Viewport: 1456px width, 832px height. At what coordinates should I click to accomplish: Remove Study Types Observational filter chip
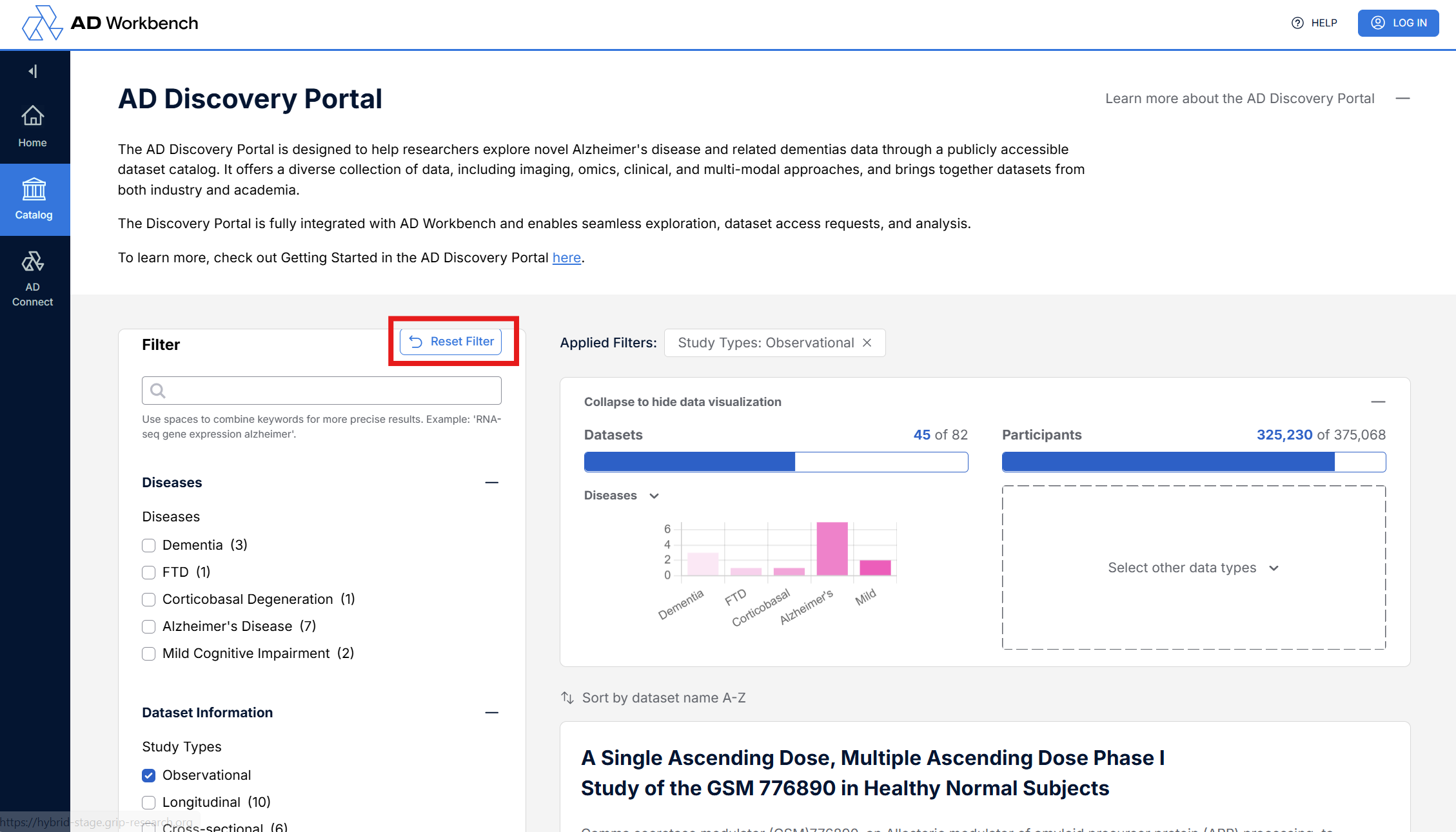[x=867, y=343]
